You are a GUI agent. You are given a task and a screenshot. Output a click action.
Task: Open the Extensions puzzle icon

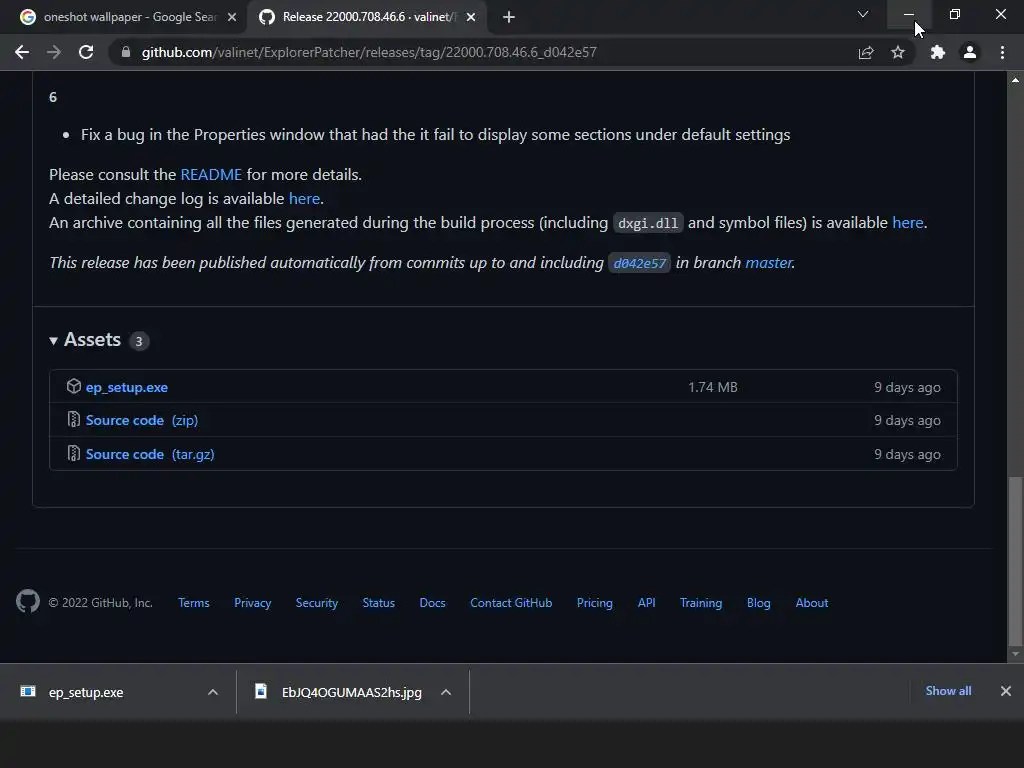click(x=938, y=52)
